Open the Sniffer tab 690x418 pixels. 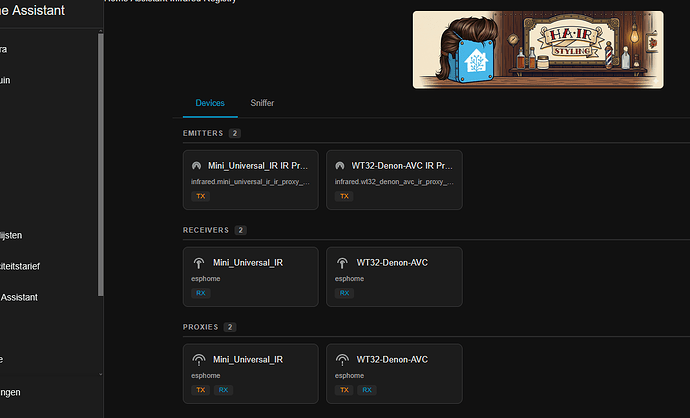pos(262,103)
